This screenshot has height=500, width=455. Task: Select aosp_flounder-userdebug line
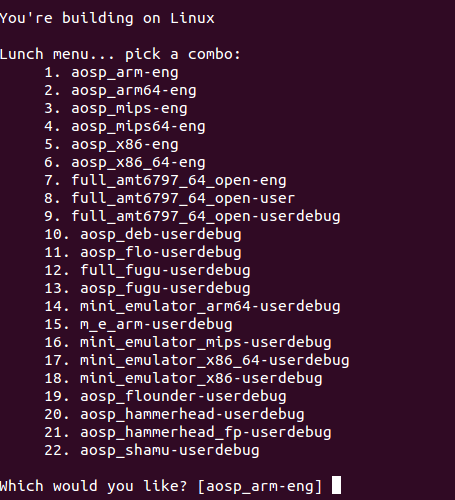pos(183,397)
